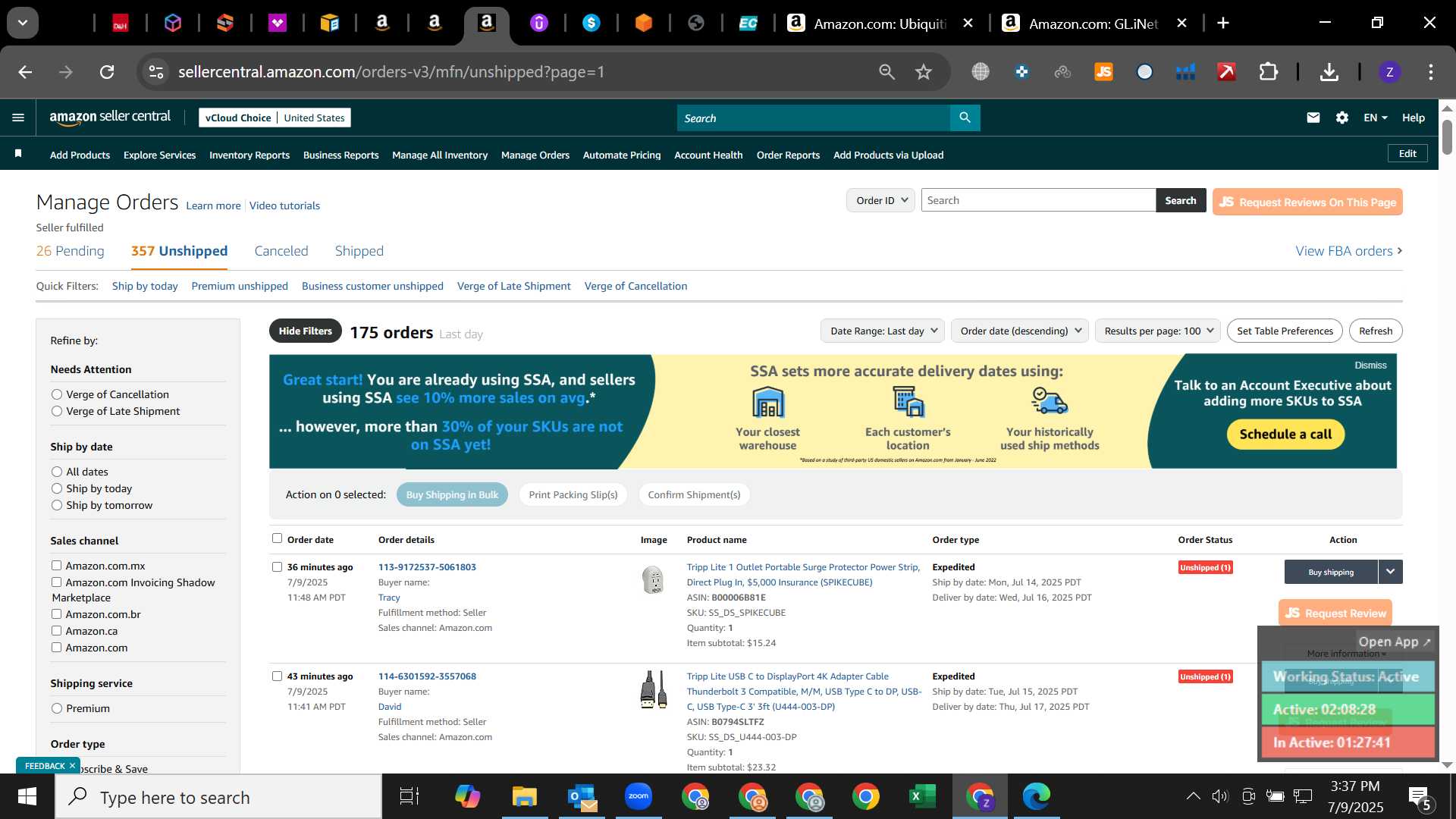The height and width of the screenshot is (819, 1456).
Task: Tick the select-all checkbox in the table header
Action: point(278,538)
